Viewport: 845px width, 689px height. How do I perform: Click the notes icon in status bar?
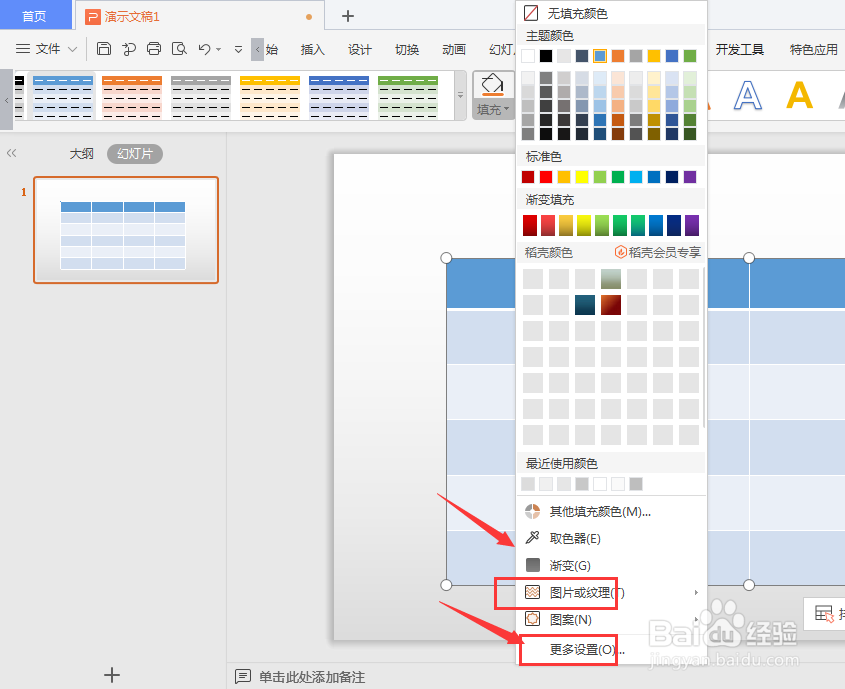(243, 676)
